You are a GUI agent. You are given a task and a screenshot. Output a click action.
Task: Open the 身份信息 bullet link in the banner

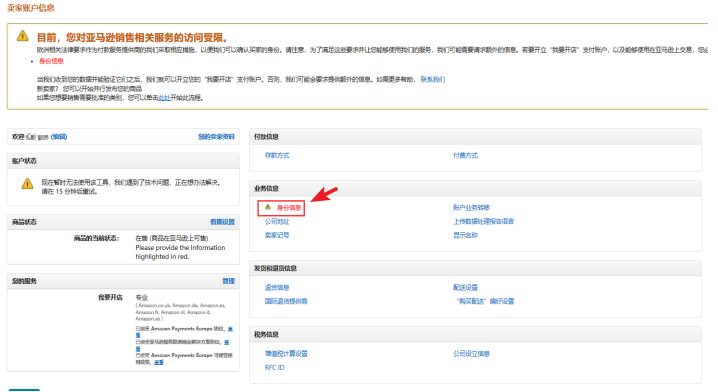(51, 61)
